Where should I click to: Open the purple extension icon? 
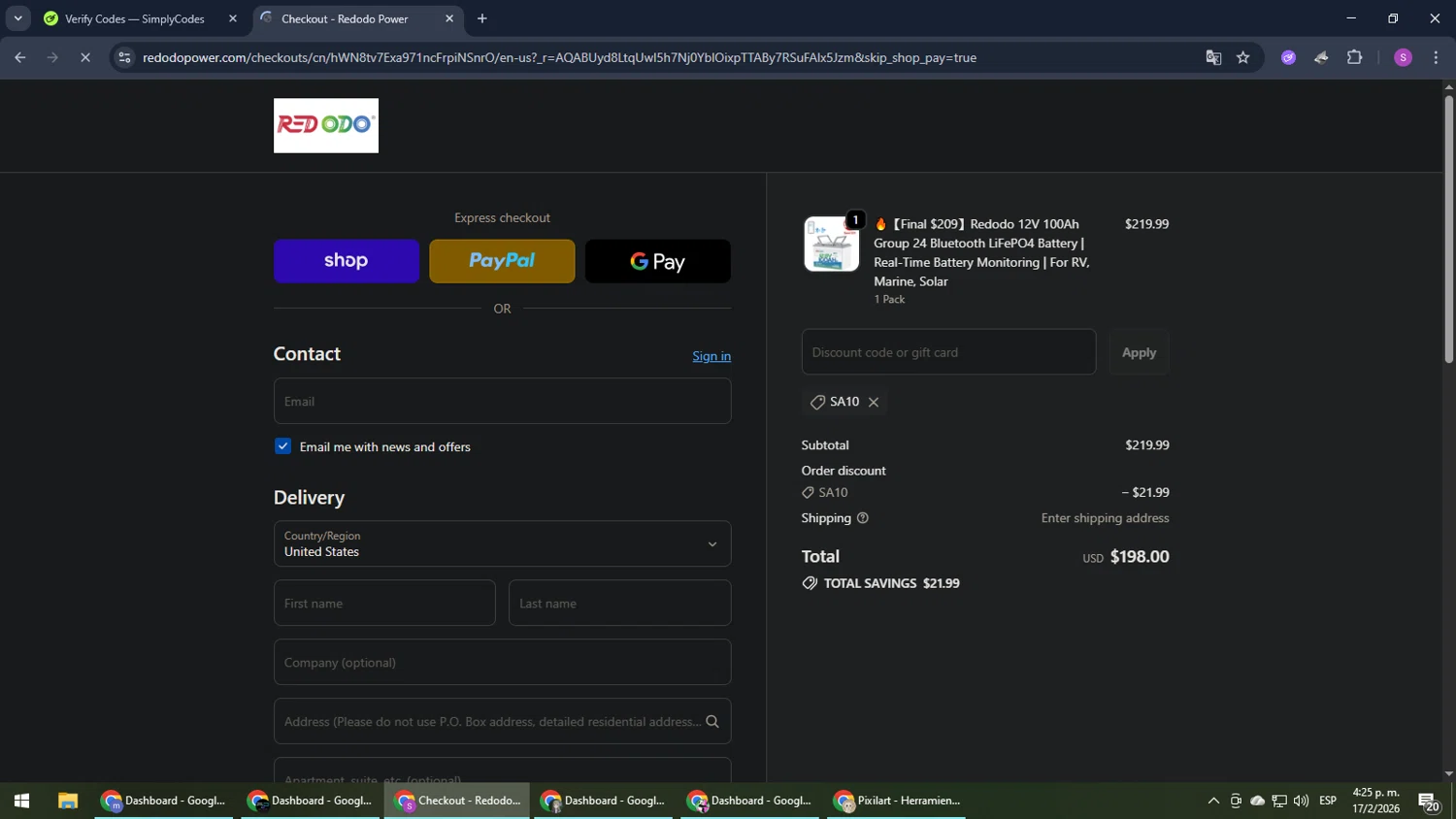coord(1288,57)
